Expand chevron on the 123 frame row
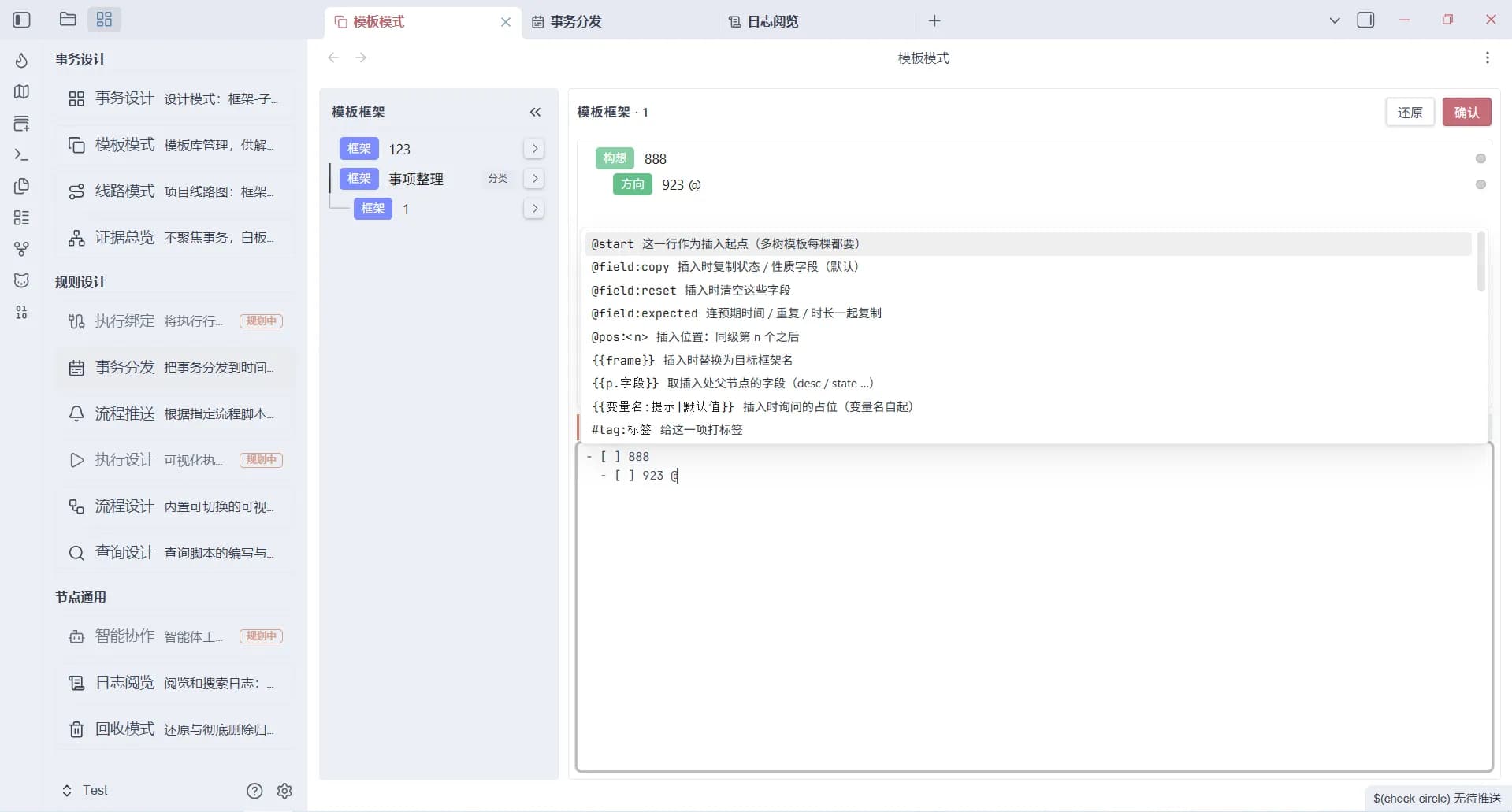The height and width of the screenshot is (812, 1512). [x=534, y=149]
